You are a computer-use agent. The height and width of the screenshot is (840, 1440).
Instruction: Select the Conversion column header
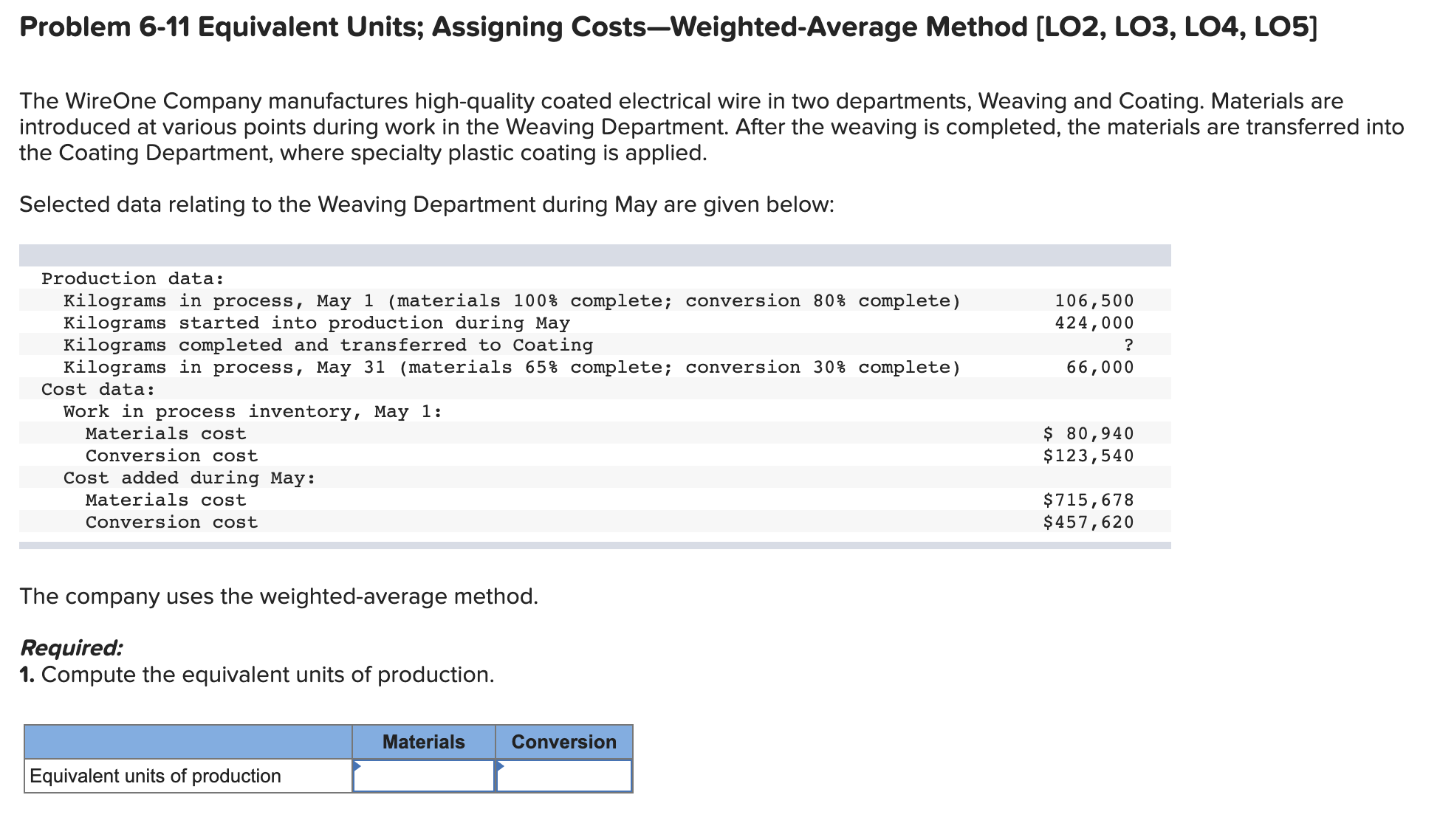click(x=563, y=740)
